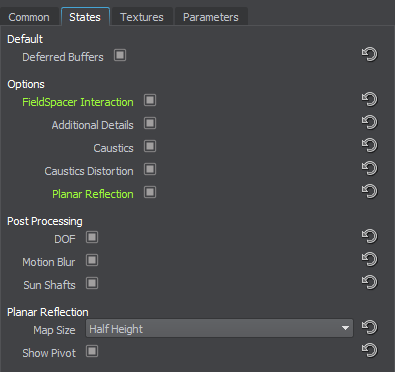Reset the Show Pivot setting

(369, 350)
